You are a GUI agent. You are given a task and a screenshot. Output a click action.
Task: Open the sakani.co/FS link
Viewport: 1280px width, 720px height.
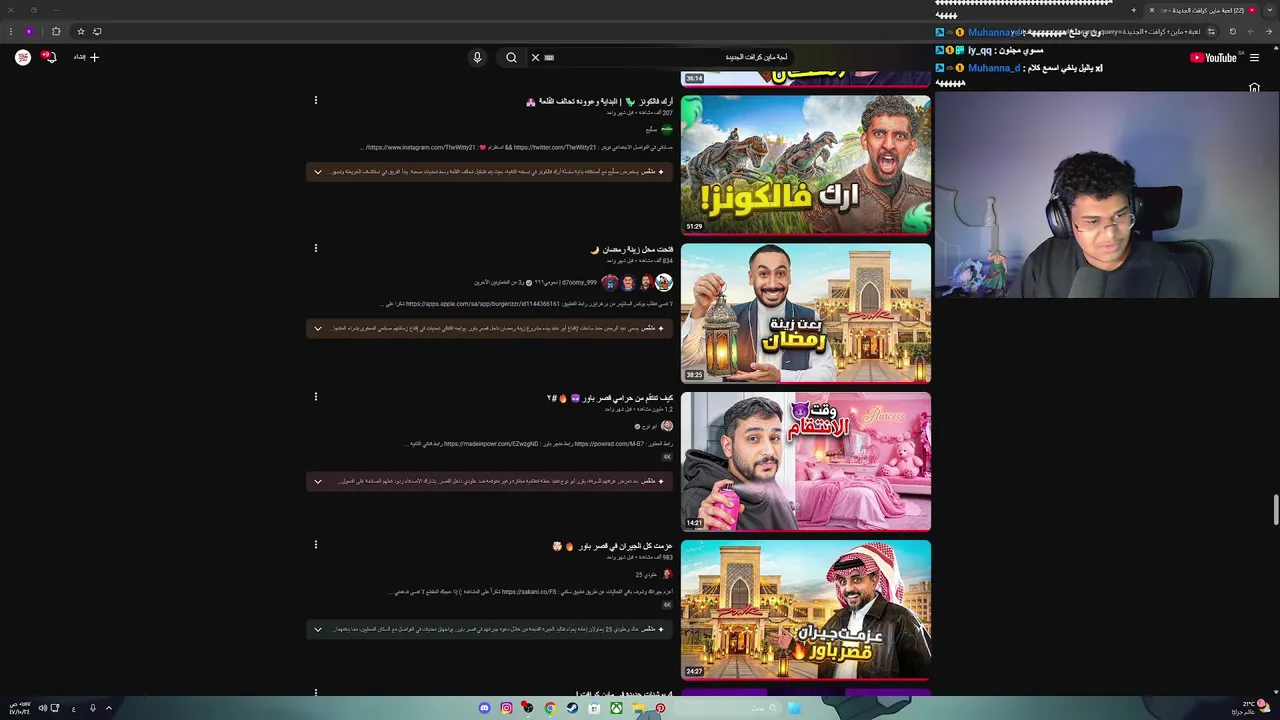529,592
